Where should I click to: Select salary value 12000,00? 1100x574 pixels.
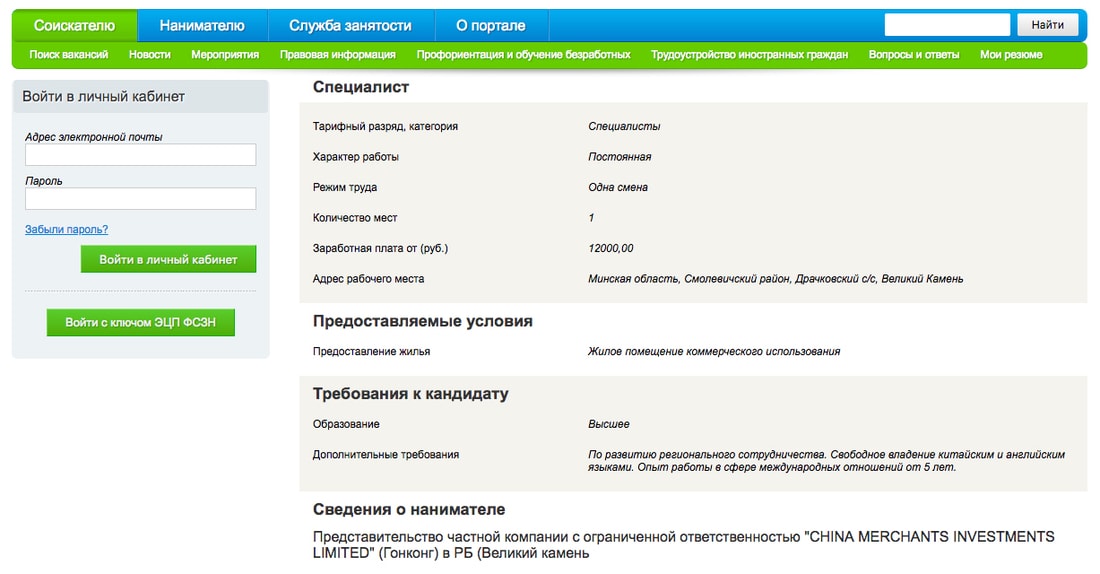click(x=610, y=248)
